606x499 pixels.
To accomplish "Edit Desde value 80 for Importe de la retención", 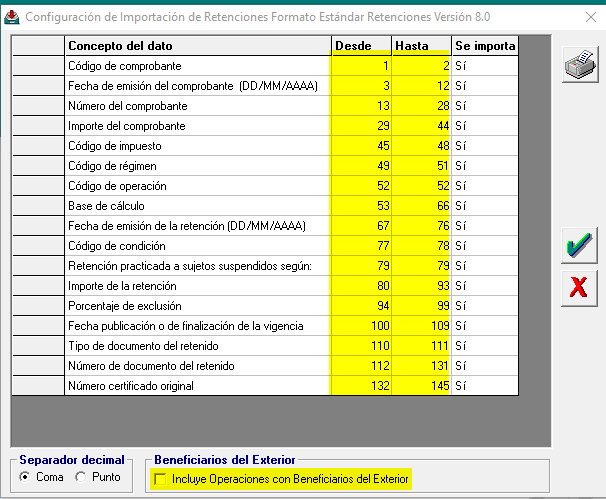I will (x=361, y=286).
